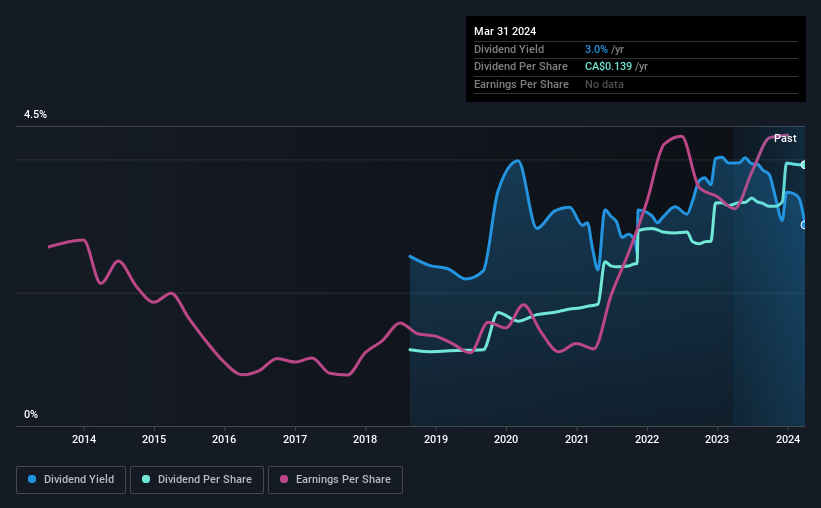The height and width of the screenshot is (508, 821).
Task: Click the teal Dividend Per Share legend dot
Action: tap(146, 479)
